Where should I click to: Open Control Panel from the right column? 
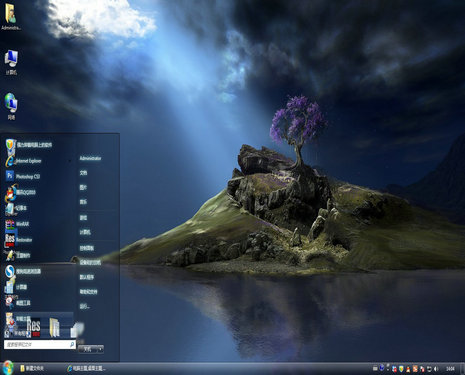(86, 248)
